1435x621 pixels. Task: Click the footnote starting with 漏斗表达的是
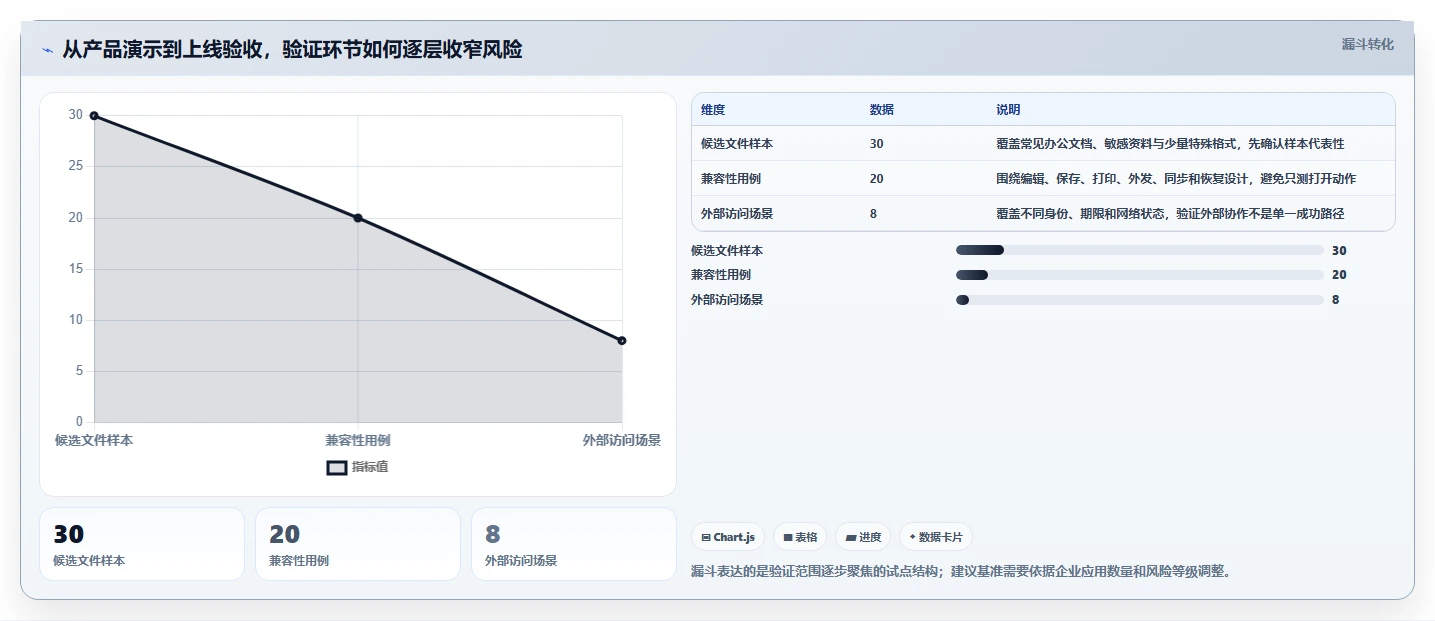961,572
